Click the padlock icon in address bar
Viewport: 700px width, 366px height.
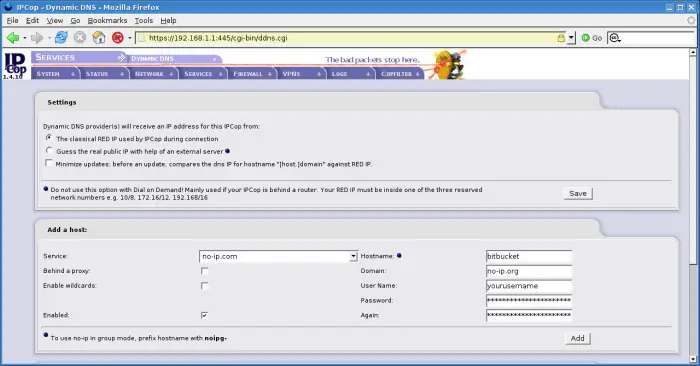pos(561,38)
